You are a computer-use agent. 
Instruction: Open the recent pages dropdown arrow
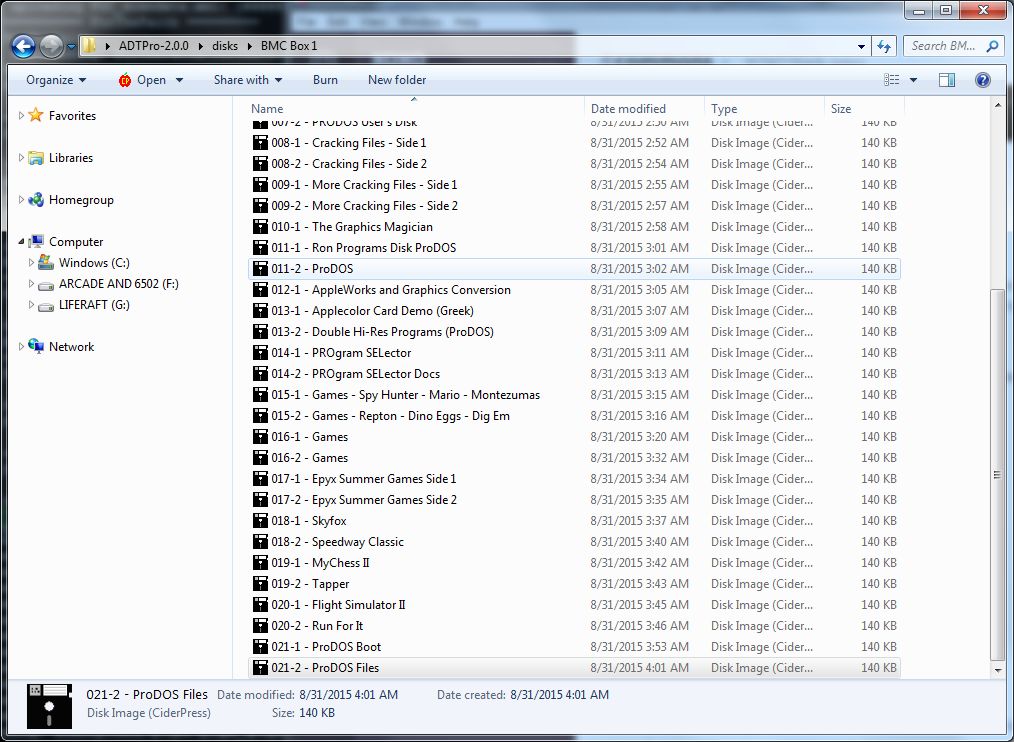click(71, 47)
